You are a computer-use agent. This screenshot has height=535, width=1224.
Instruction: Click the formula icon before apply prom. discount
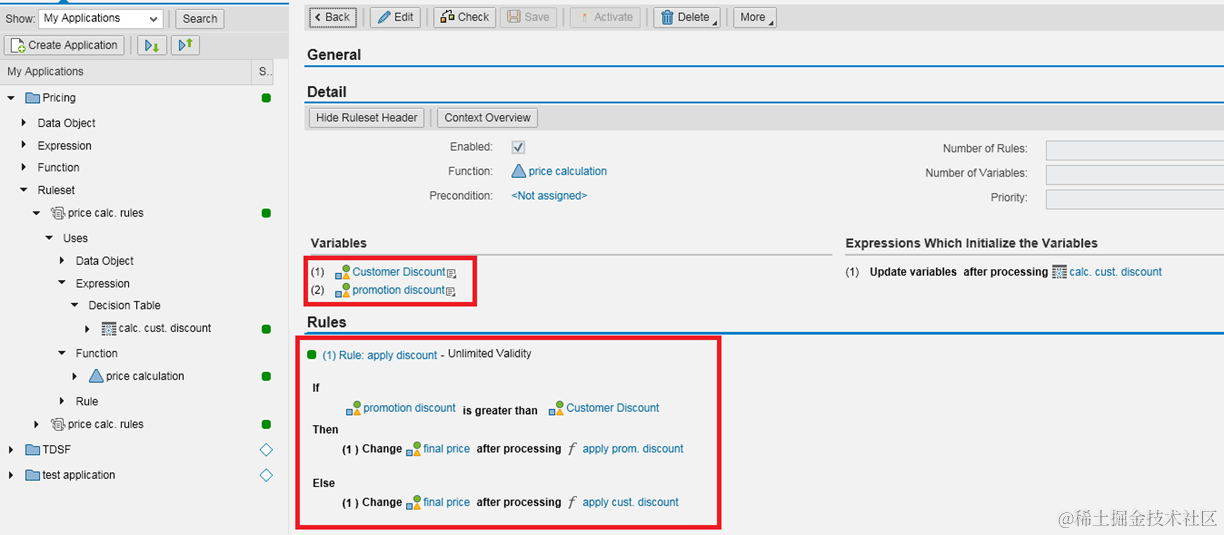(x=572, y=449)
